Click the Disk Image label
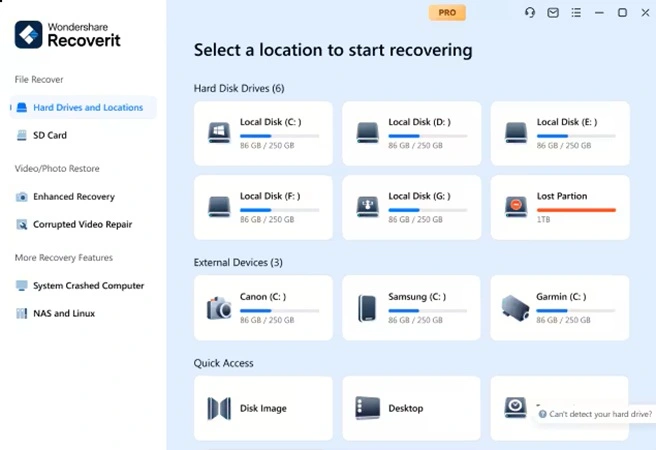The width and height of the screenshot is (656, 450). [x=263, y=409]
